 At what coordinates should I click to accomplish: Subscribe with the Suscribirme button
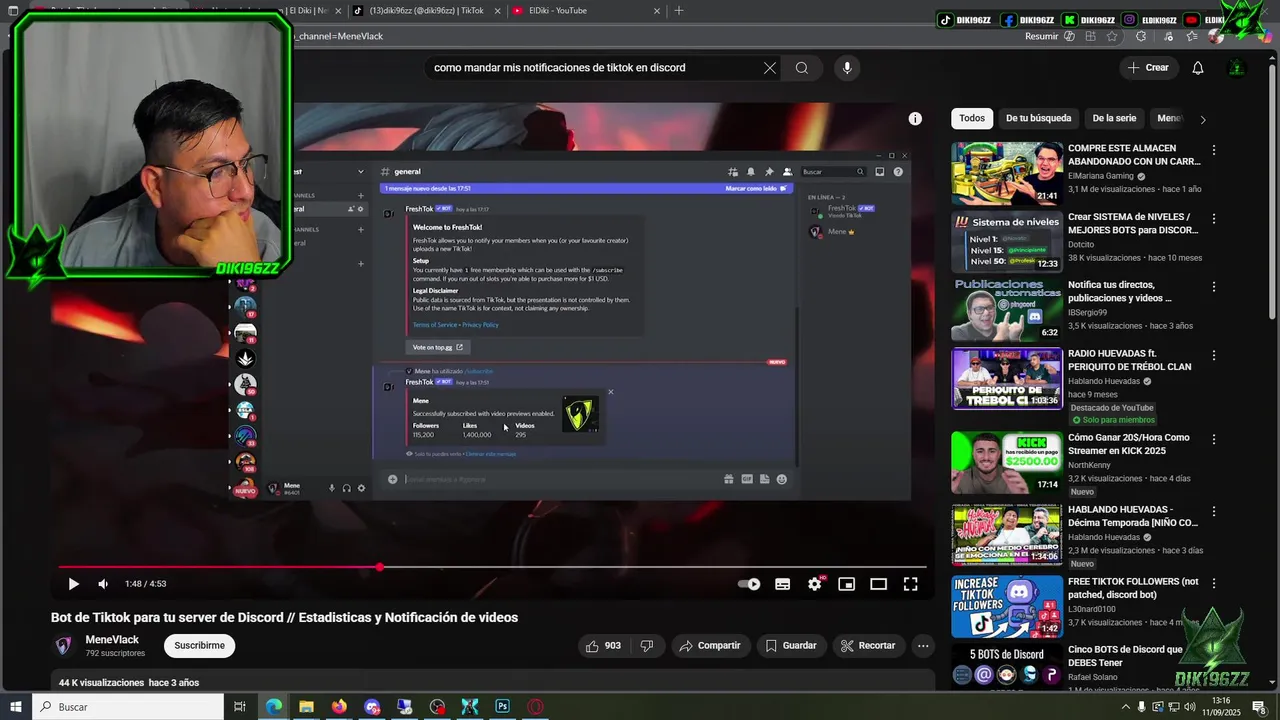[199, 646]
